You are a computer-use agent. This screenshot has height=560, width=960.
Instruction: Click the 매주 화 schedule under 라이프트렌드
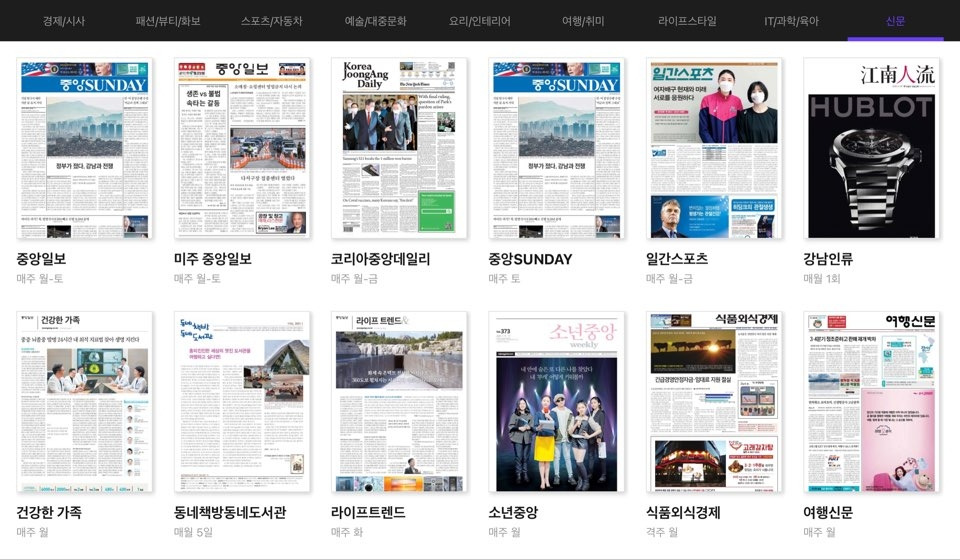347,532
